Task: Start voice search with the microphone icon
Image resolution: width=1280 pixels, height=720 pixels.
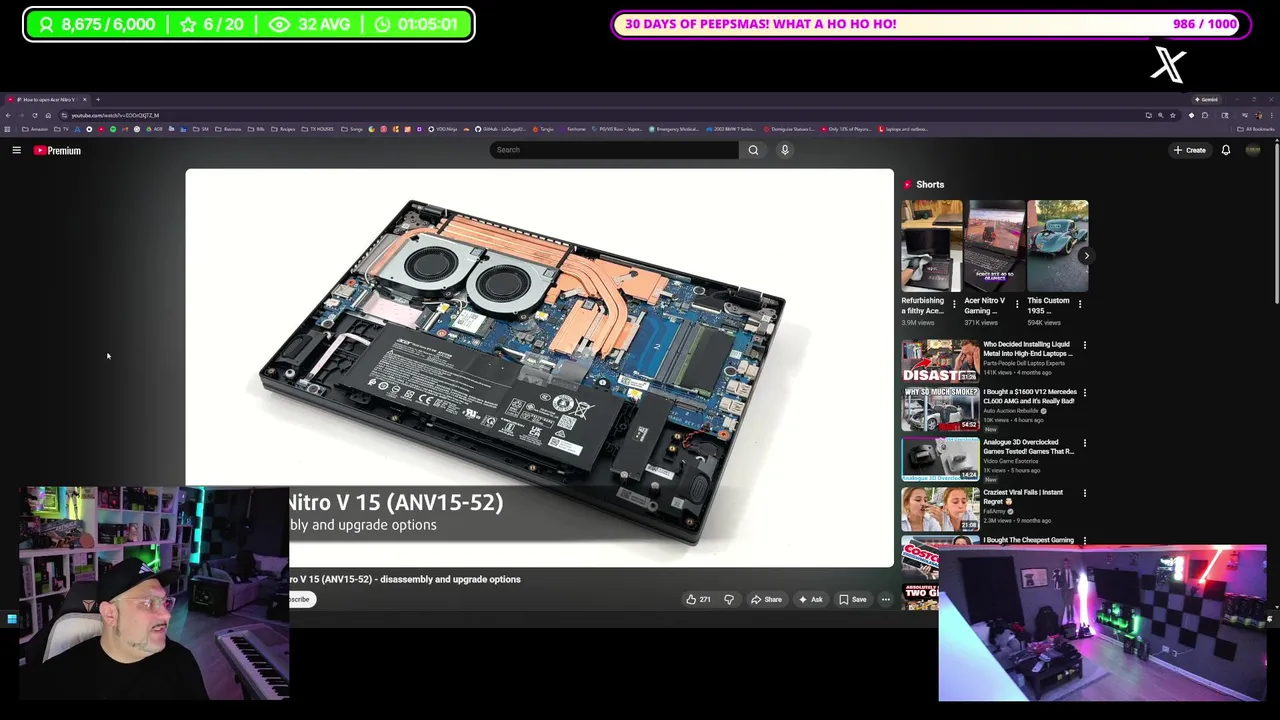Action: [x=785, y=150]
